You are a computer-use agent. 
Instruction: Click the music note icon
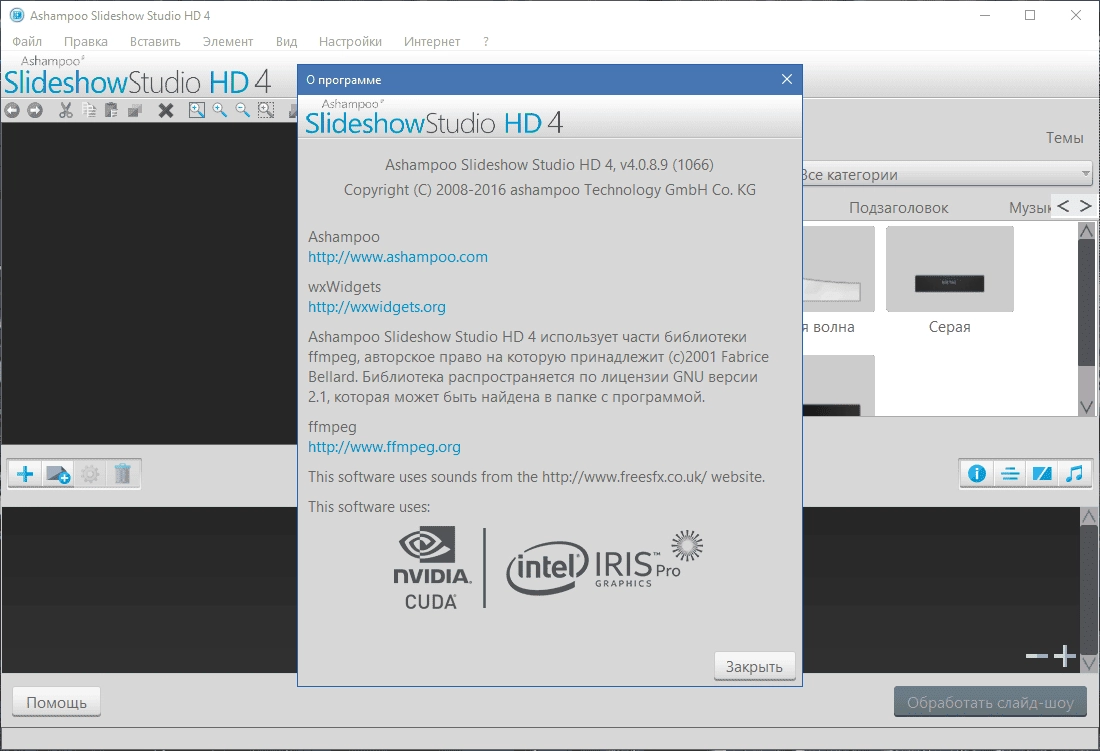point(1075,474)
